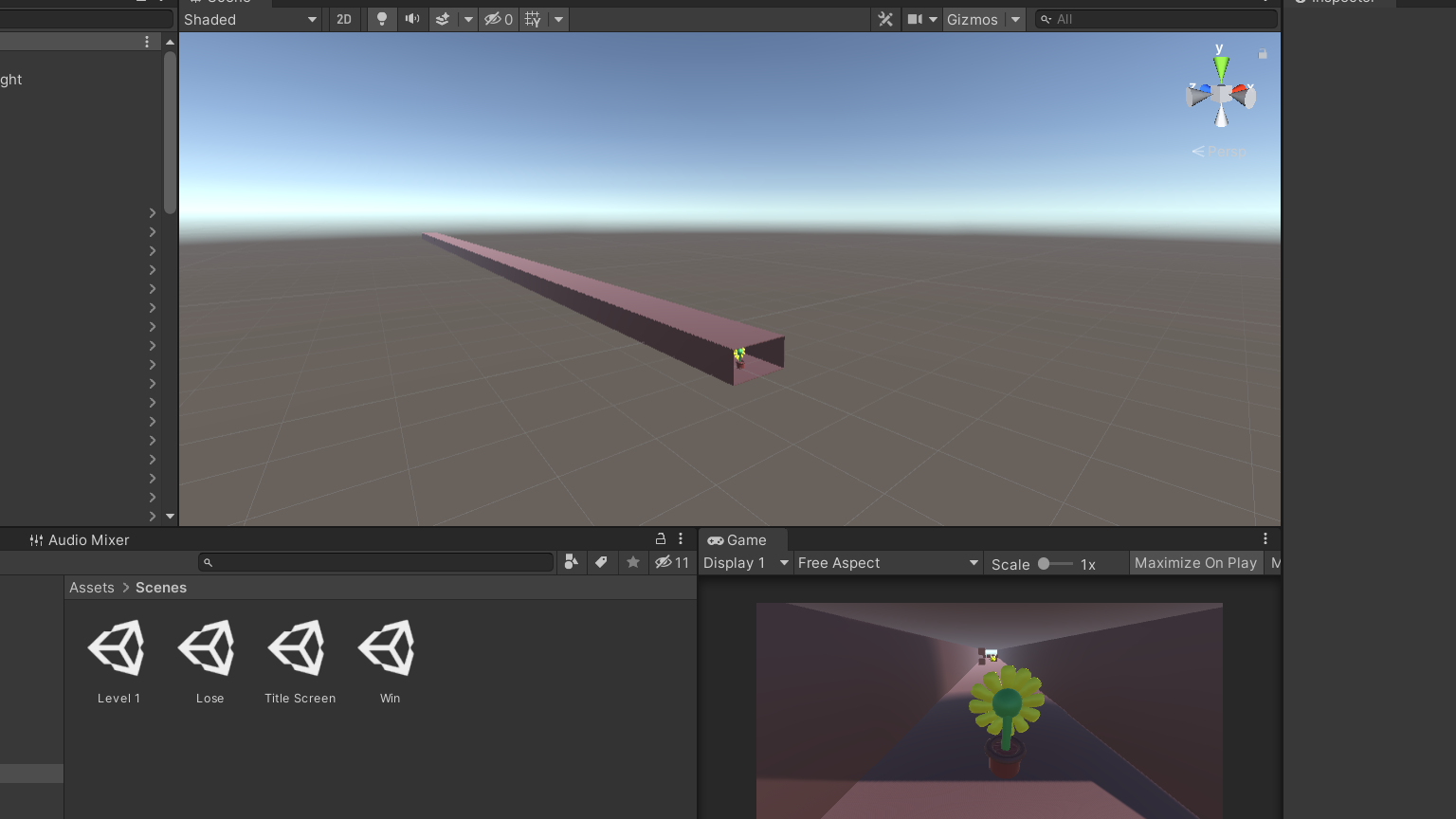Click the Hierarchy scrollbar down arrow
1456x819 pixels.
point(170,517)
